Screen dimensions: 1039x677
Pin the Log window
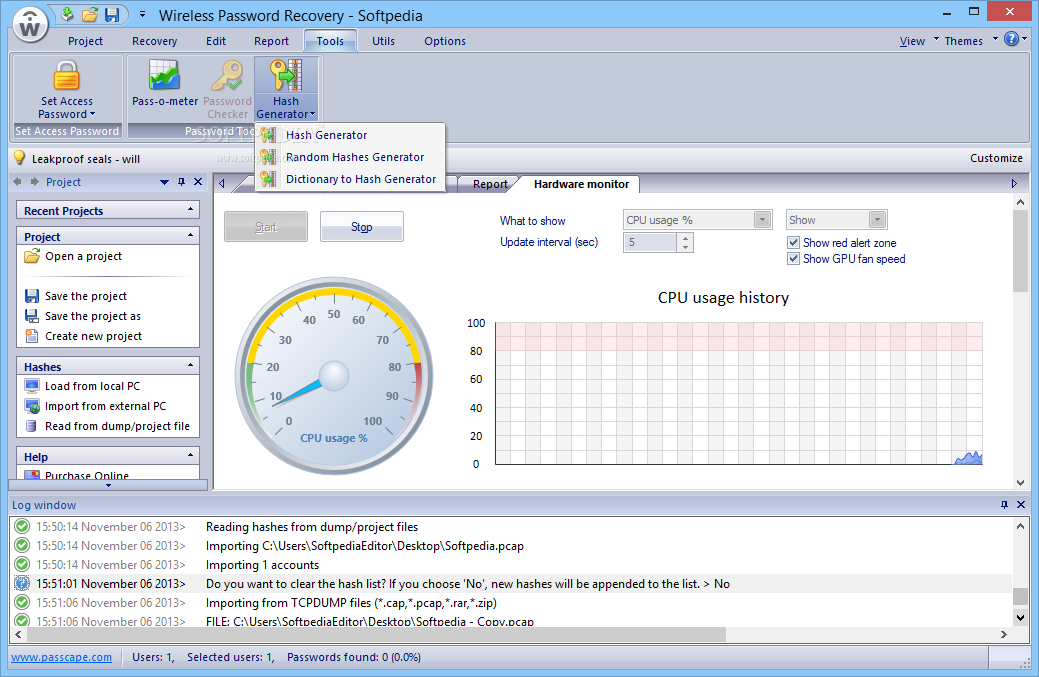click(1004, 505)
